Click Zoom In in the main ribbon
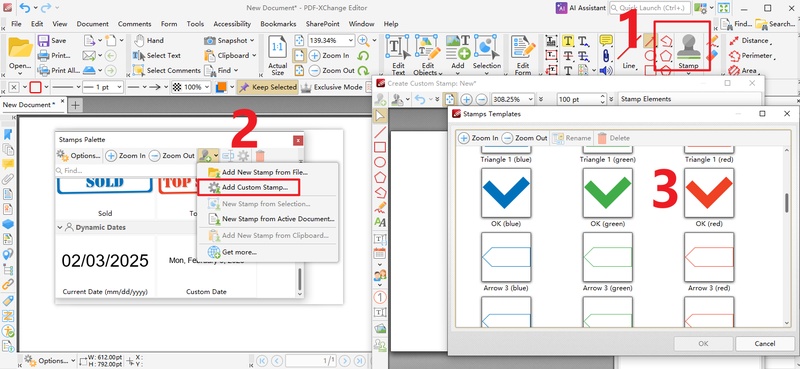800x369 pixels. point(330,56)
